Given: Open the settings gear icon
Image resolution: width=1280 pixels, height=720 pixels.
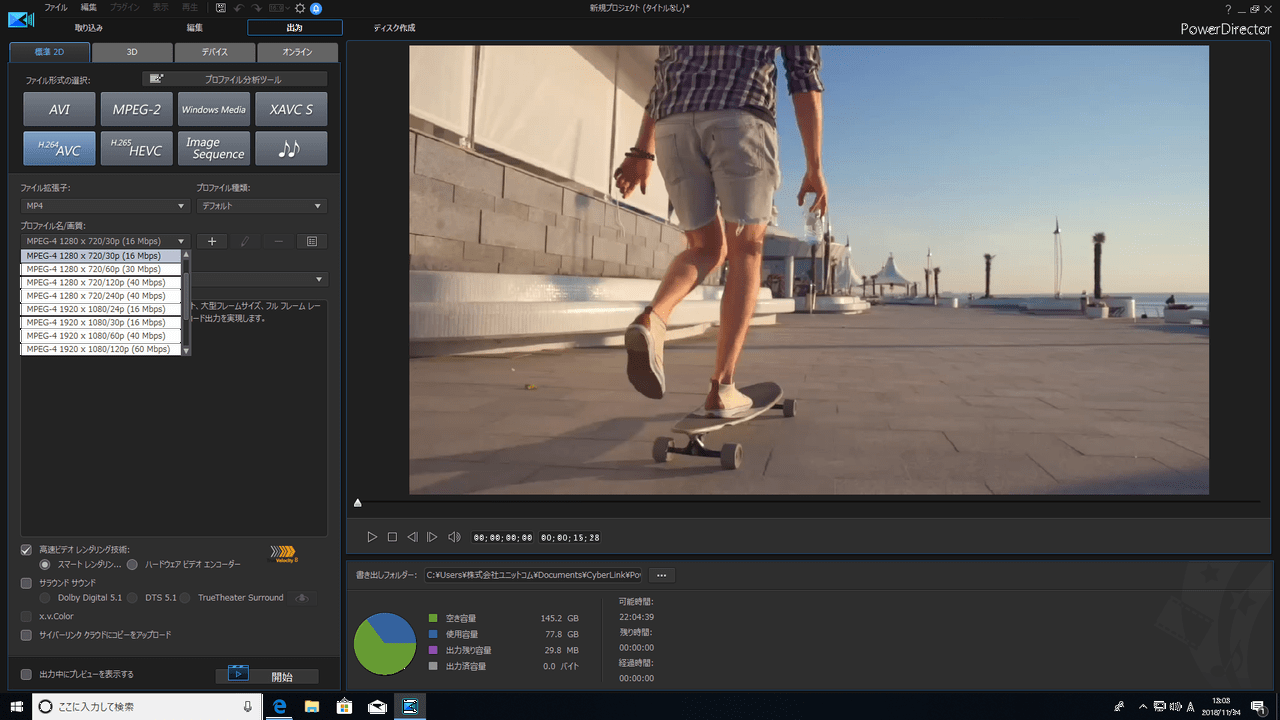Looking at the screenshot, I should click(x=299, y=8).
